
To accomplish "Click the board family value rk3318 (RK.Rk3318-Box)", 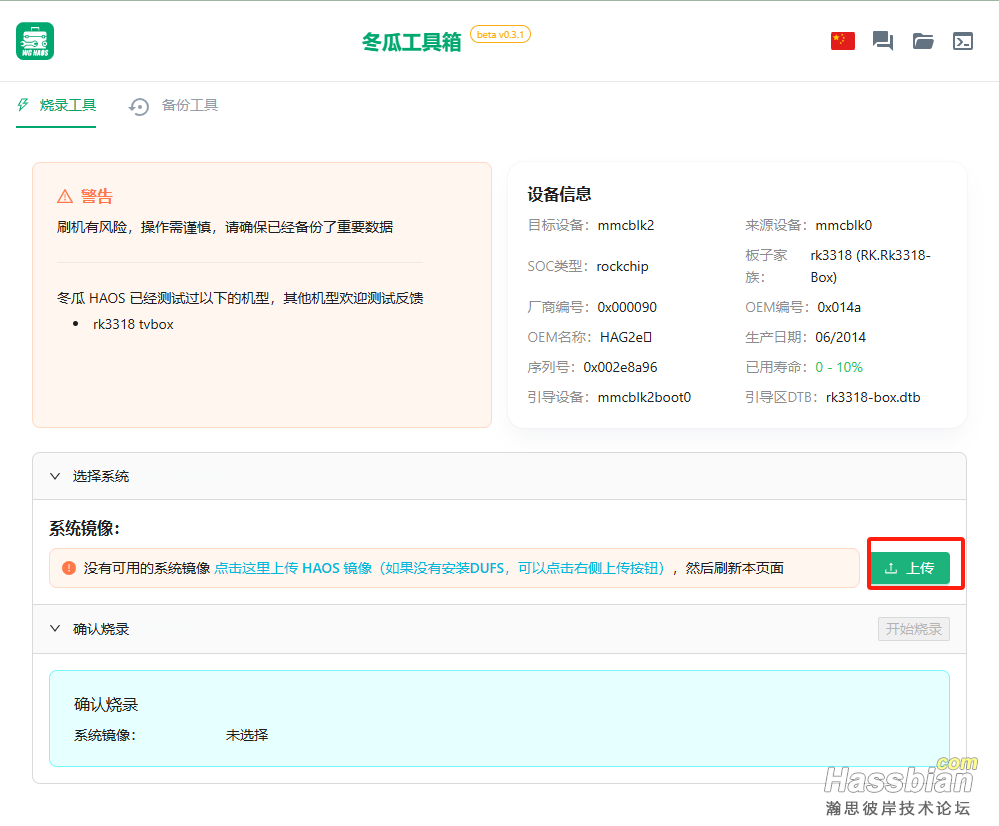I will coord(870,266).
